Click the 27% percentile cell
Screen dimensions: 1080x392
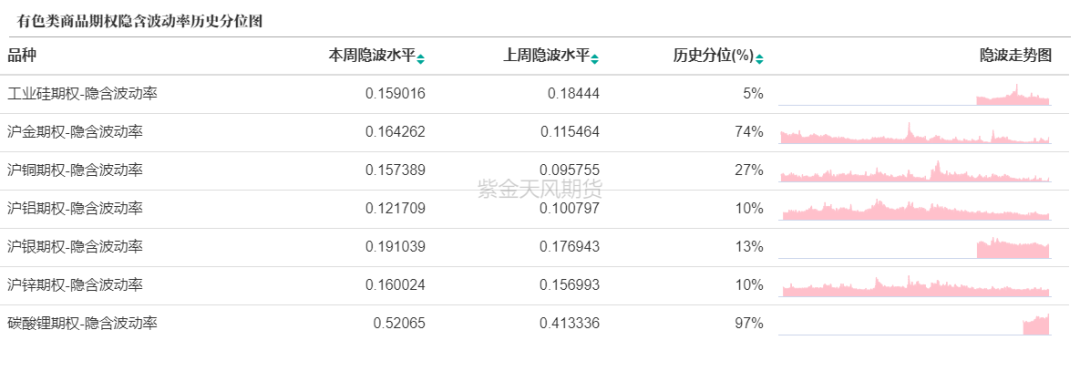(x=749, y=170)
